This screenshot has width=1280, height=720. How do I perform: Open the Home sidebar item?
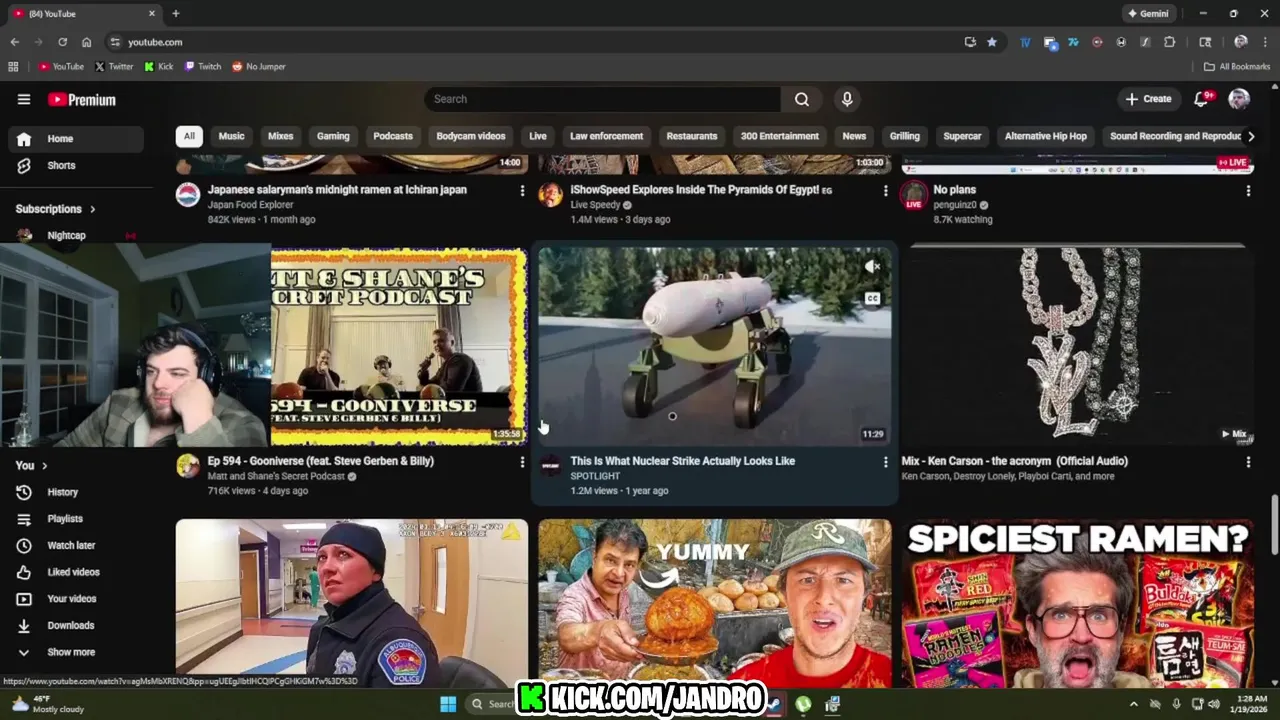point(76,139)
